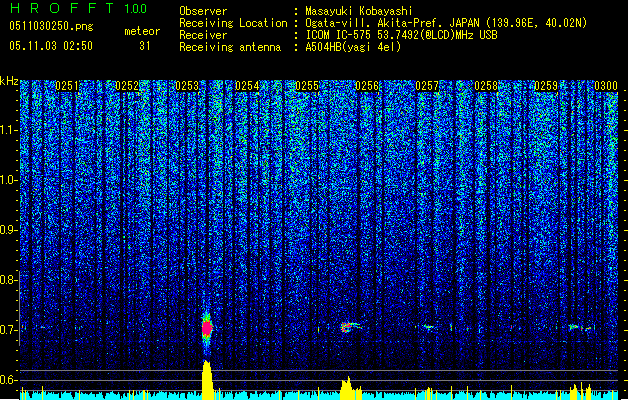Viewport: 629px width, 400px height.
Task: Click the 0.9 kHz axis label
Action: 9,230
